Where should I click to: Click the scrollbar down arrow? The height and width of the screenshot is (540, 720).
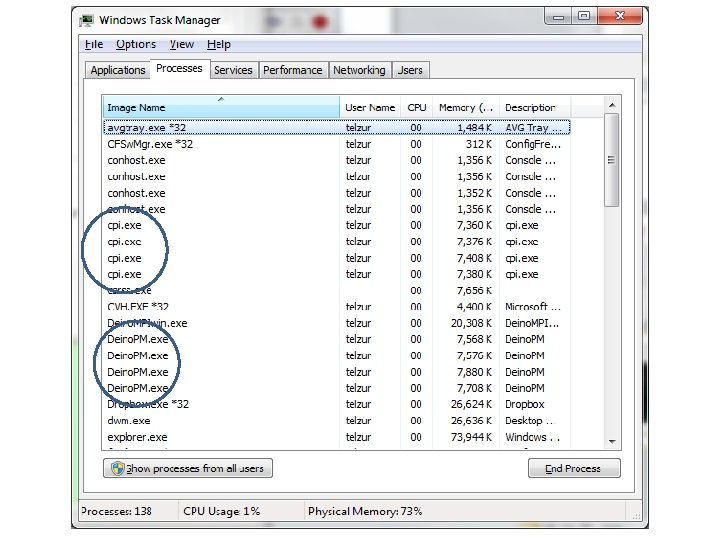pos(612,441)
